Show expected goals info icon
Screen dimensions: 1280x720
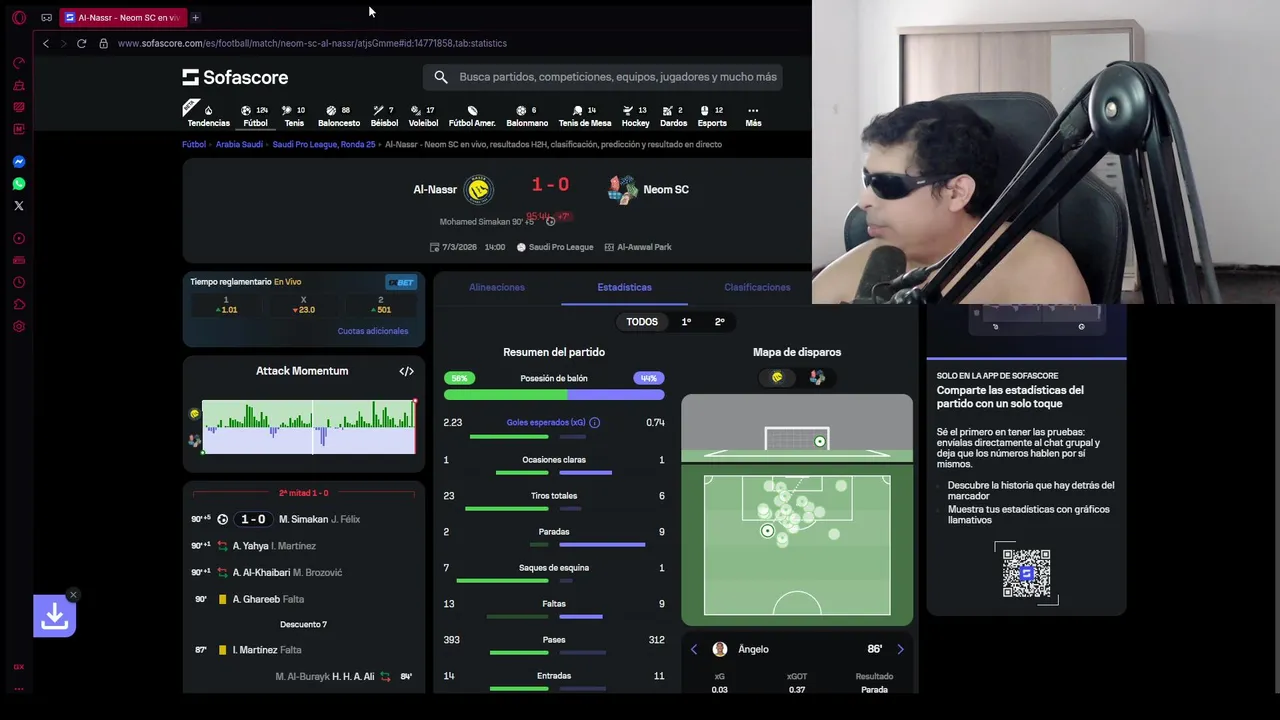coord(594,422)
